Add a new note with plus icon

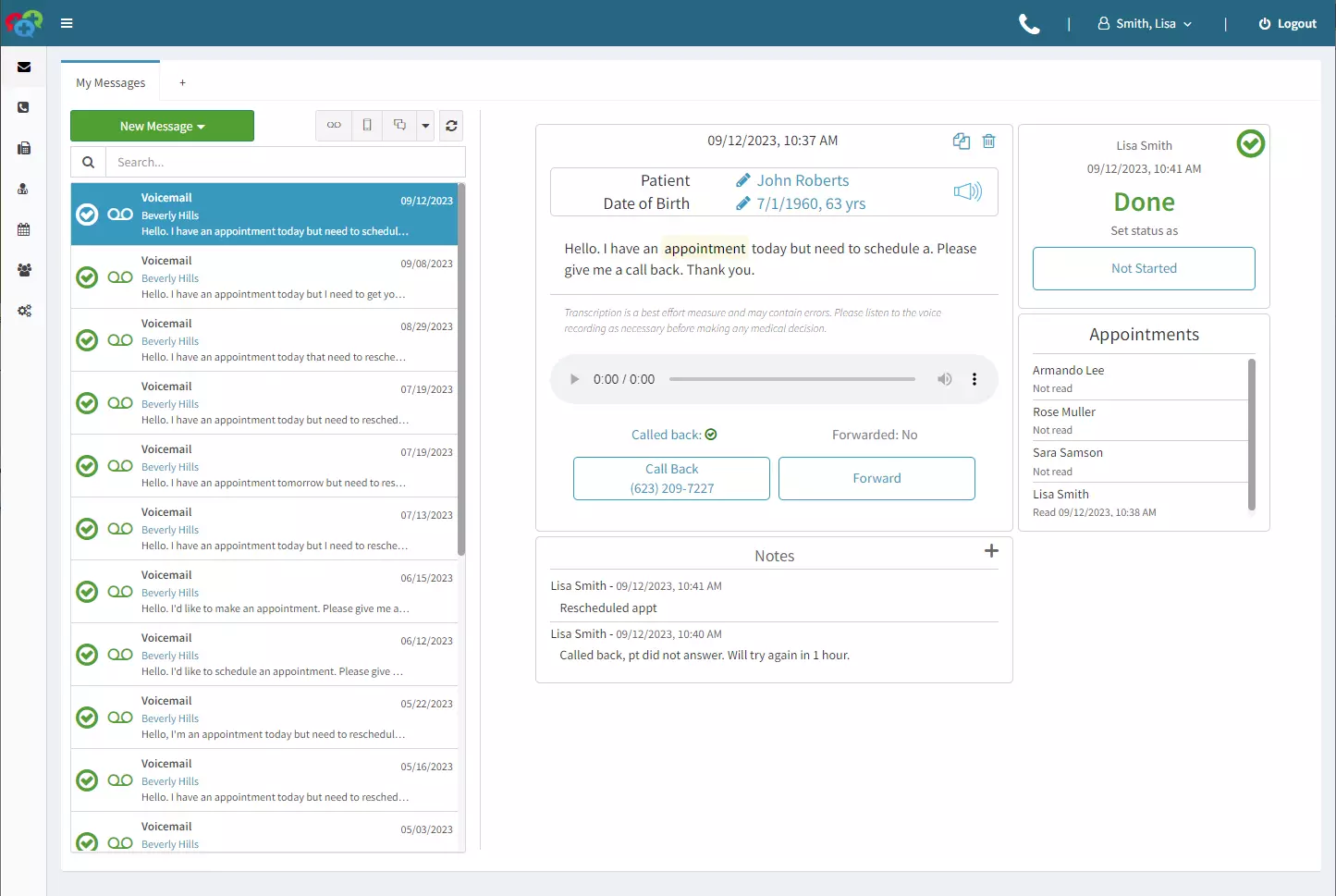pos(991,551)
